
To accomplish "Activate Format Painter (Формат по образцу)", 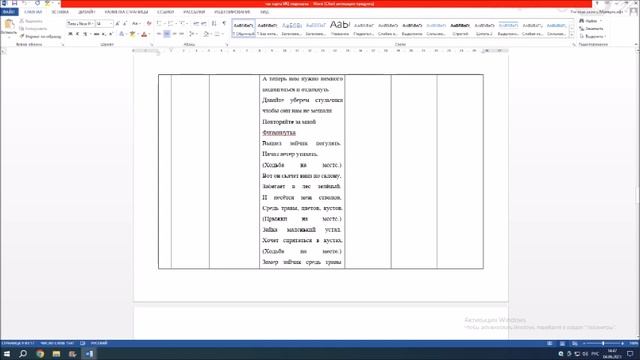I will pyautogui.click(x=40, y=36).
